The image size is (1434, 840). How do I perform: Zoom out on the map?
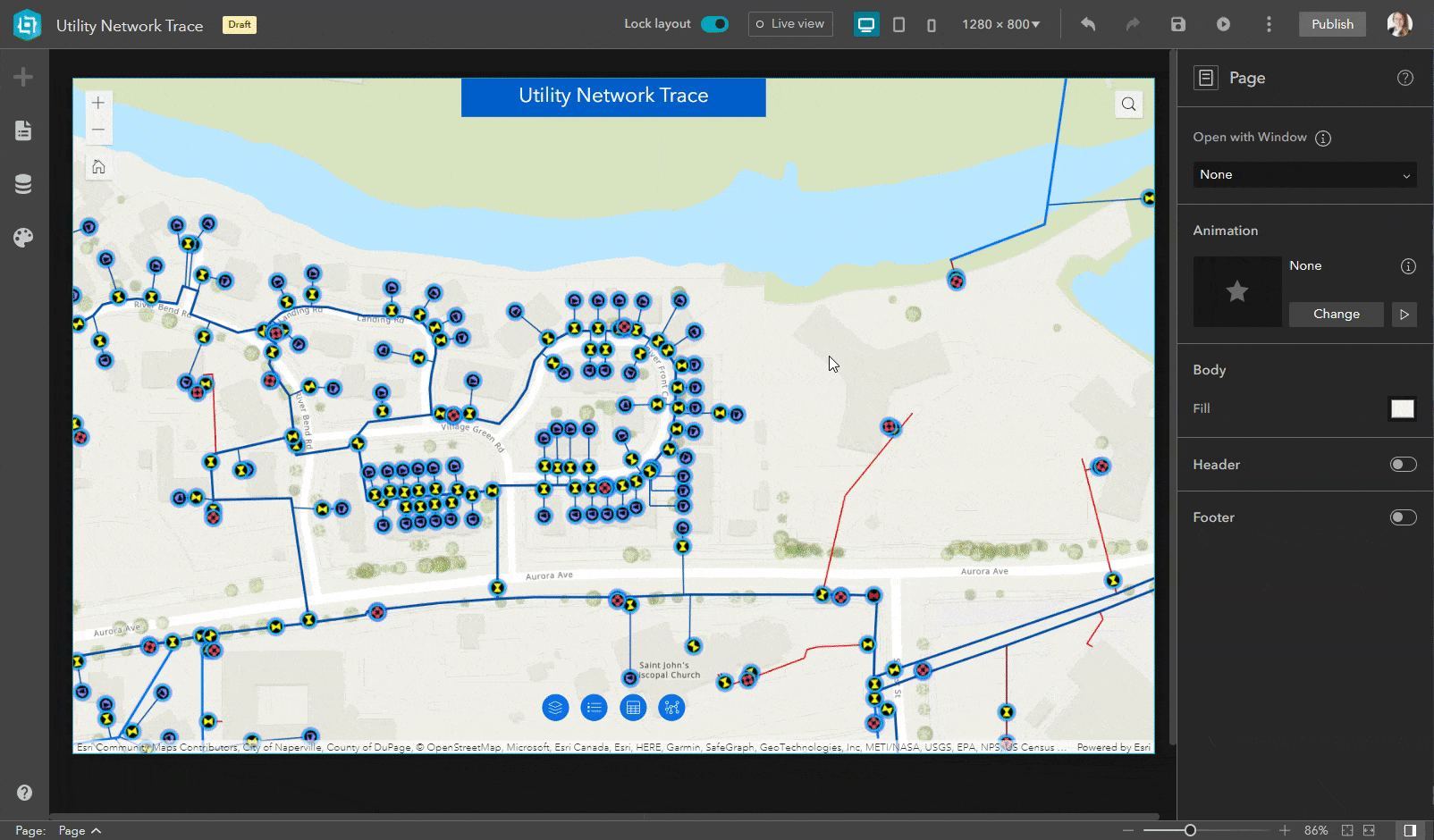tap(98, 130)
